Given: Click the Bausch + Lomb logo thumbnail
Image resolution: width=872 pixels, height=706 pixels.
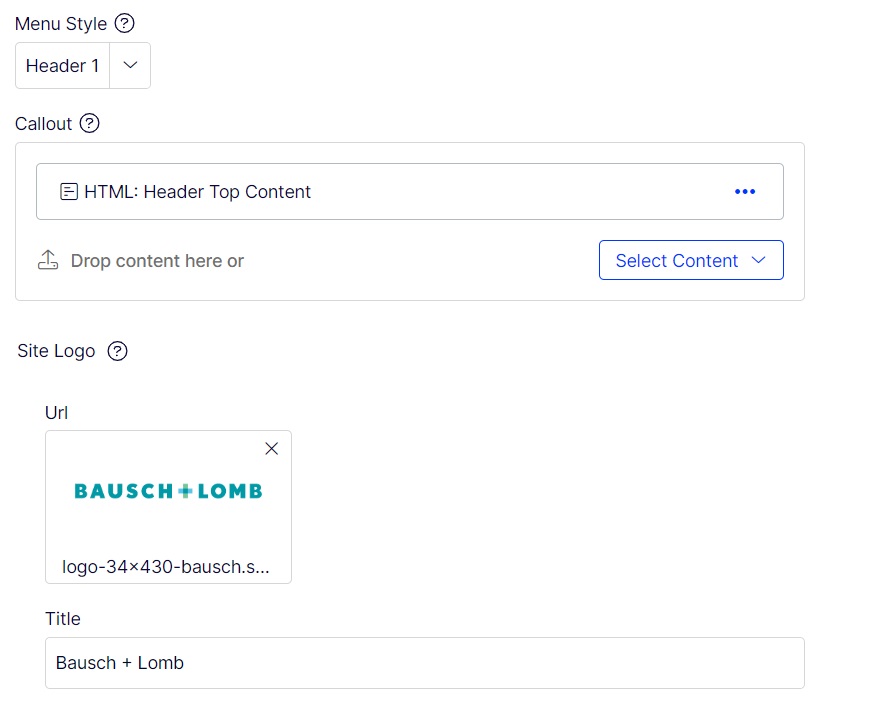Looking at the screenshot, I should [x=168, y=491].
